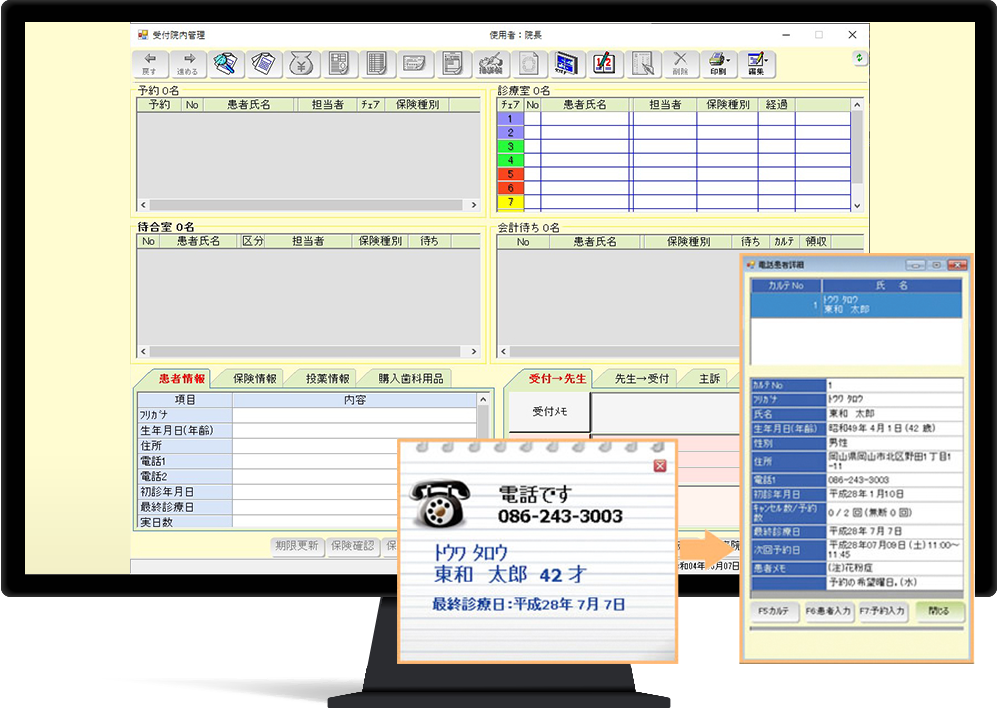This screenshot has width=1000, height=708.
Task: Click the green refresh icon at top right
Action: pyautogui.click(x=860, y=59)
